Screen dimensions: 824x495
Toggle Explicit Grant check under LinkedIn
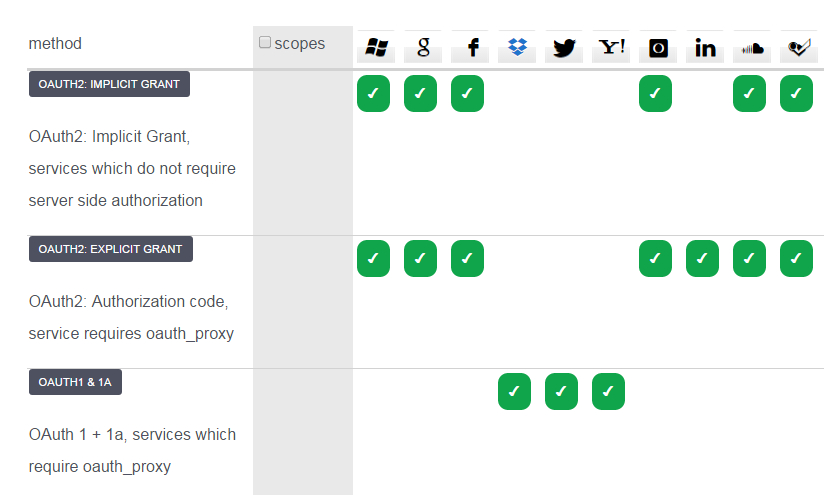(702, 259)
